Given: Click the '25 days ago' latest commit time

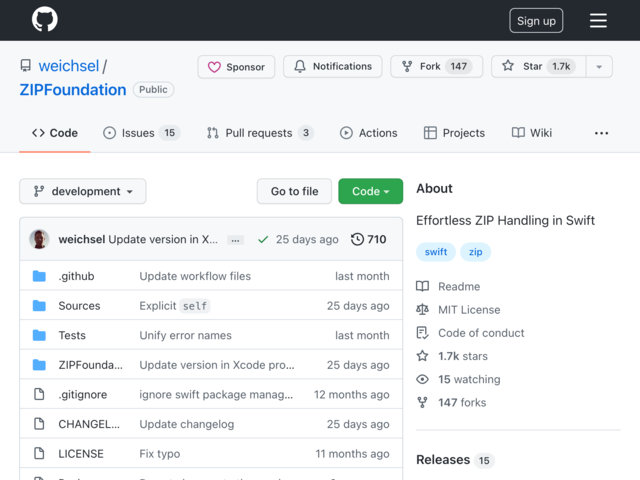Looking at the screenshot, I should pyautogui.click(x=307, y=239).
